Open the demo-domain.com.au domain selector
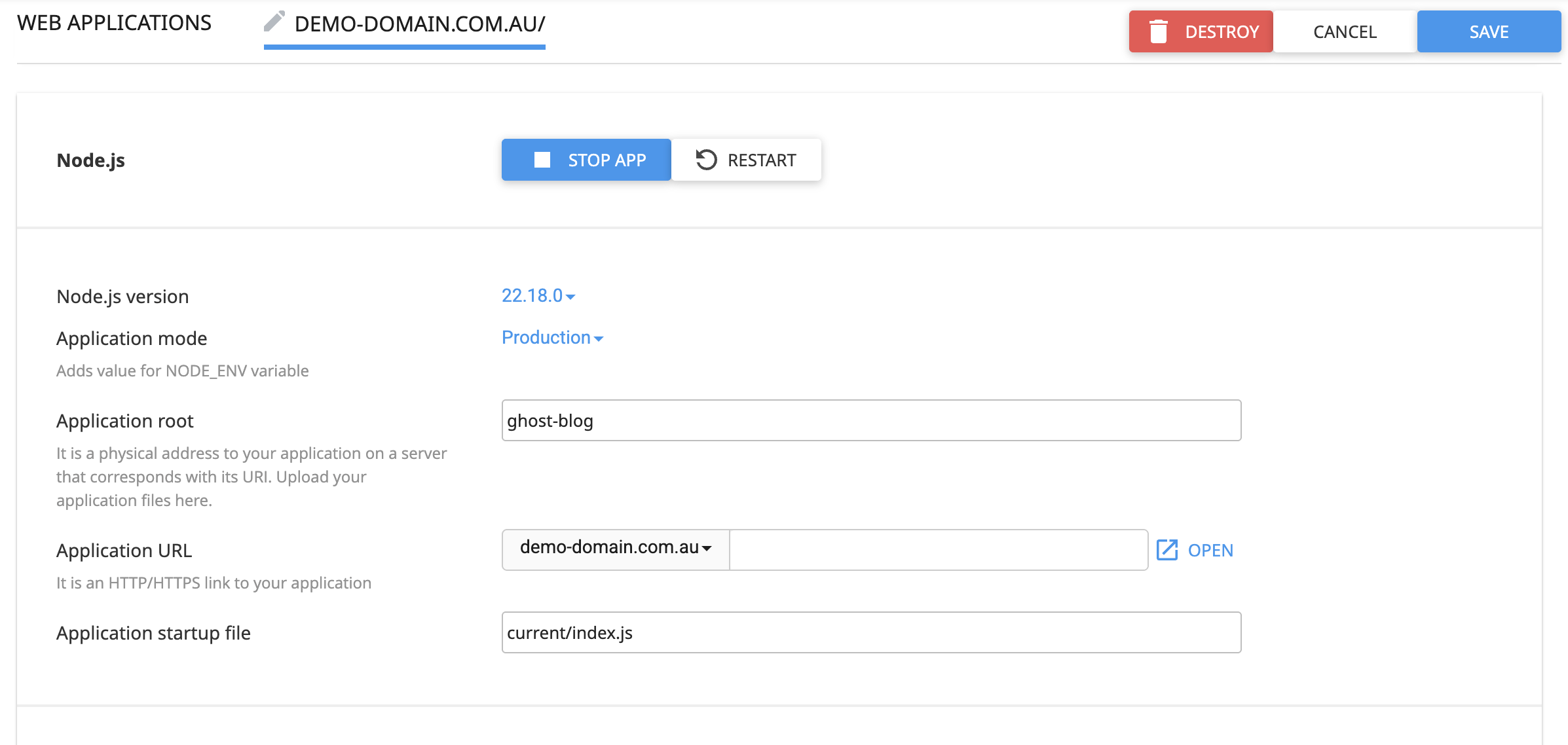 pyautogui.click(x=615, y=548)
